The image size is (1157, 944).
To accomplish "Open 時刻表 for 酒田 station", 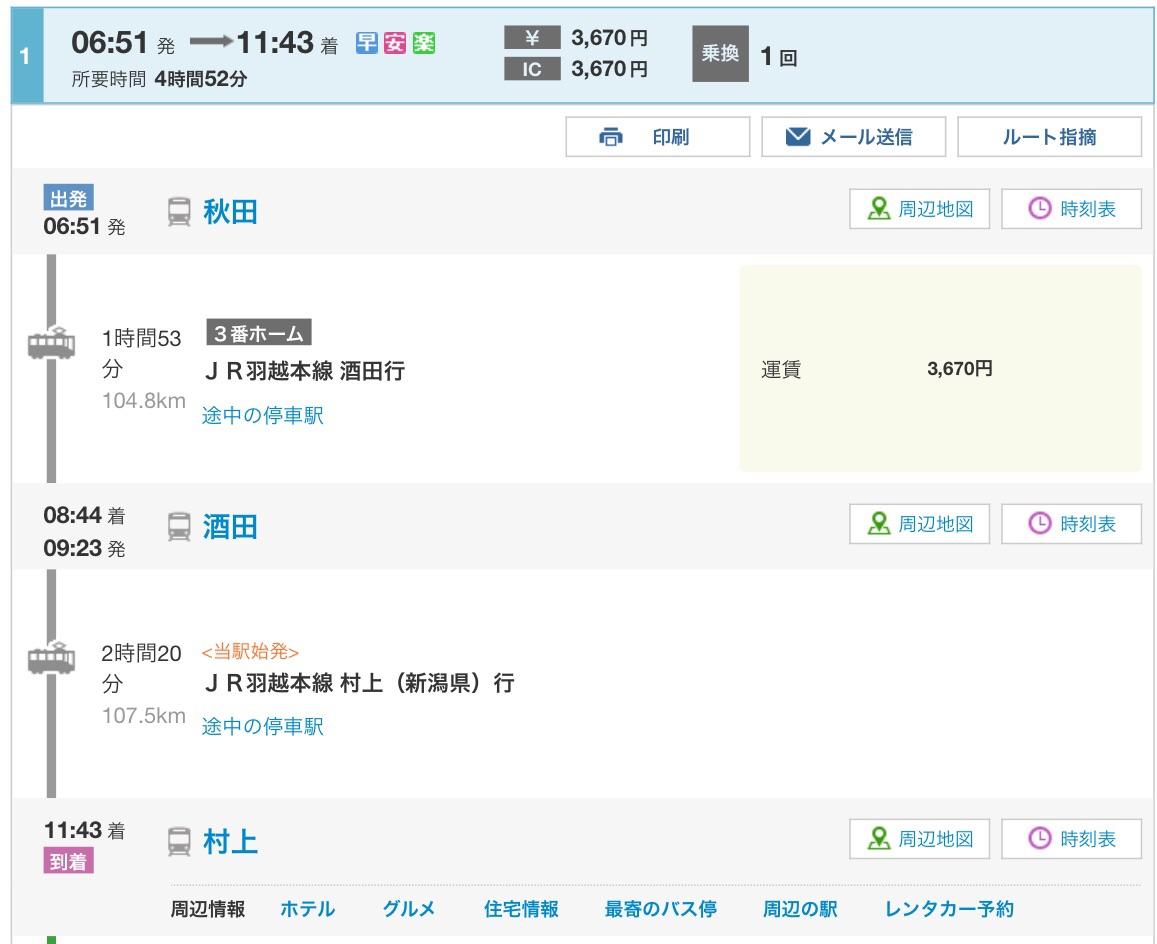I will (1071, 524).
